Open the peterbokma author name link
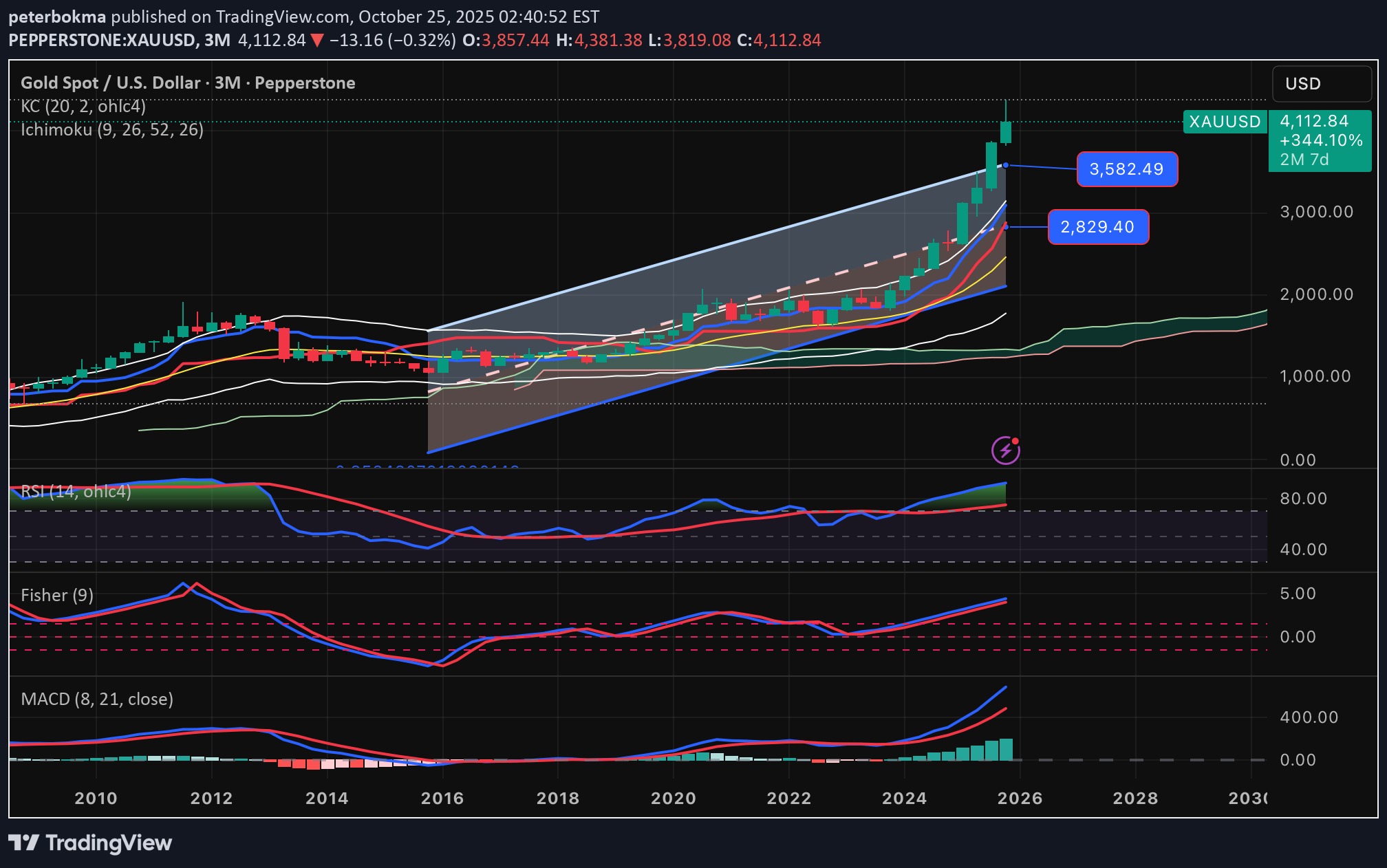Image resolution: width=1387 pixels, height=868 pixels. (x=57, y=17)
